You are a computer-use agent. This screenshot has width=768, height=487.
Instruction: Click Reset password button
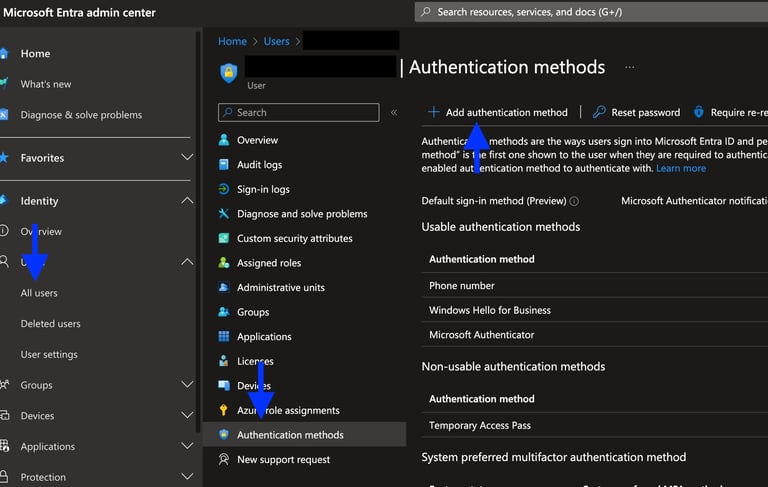tap(636, 113)
